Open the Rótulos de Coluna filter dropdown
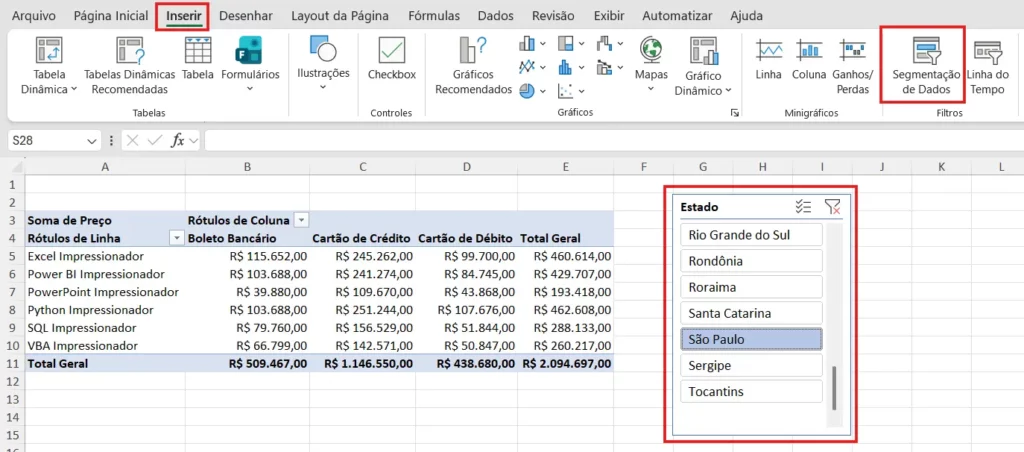Screen dimensions: 1024x452 coord(300,220)
